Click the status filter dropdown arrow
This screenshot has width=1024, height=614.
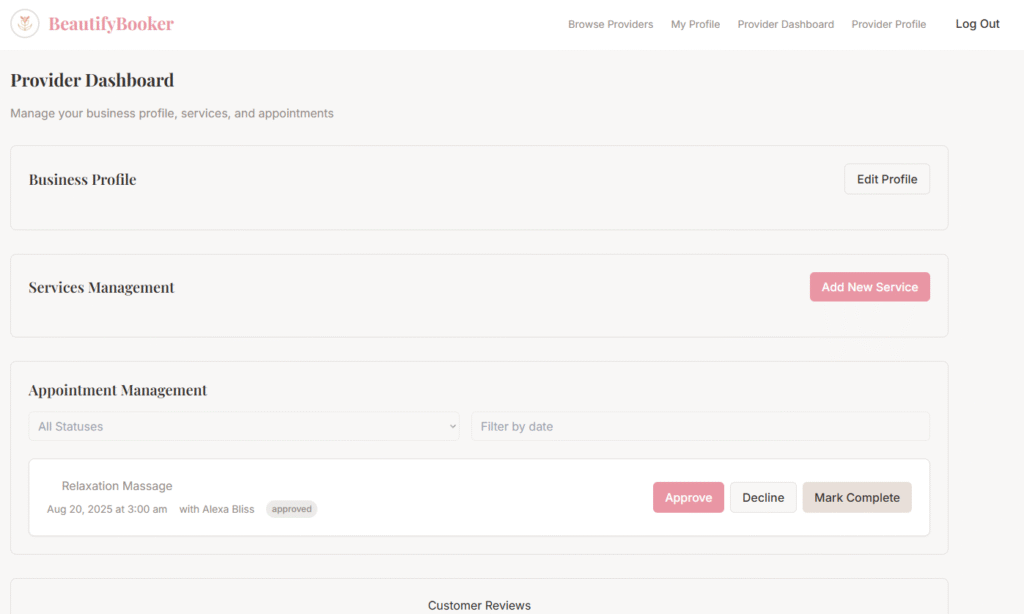[x=453, y=427]
